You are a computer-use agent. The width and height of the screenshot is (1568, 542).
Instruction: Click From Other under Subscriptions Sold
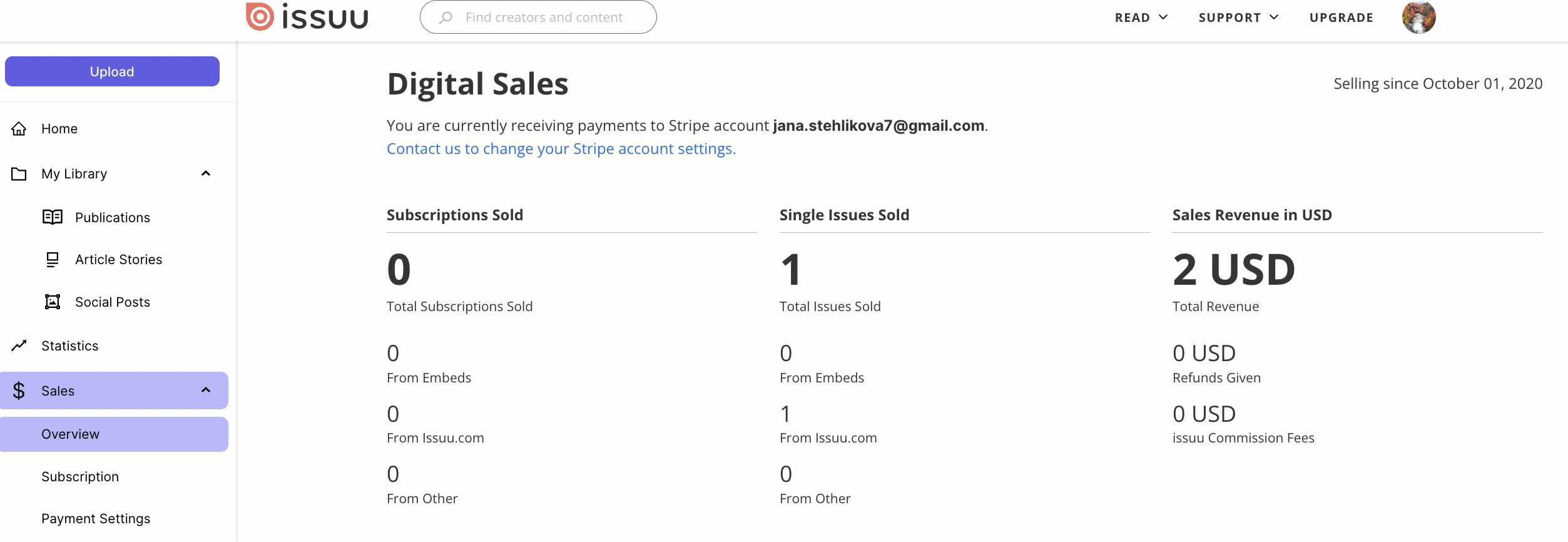(422, 499)
